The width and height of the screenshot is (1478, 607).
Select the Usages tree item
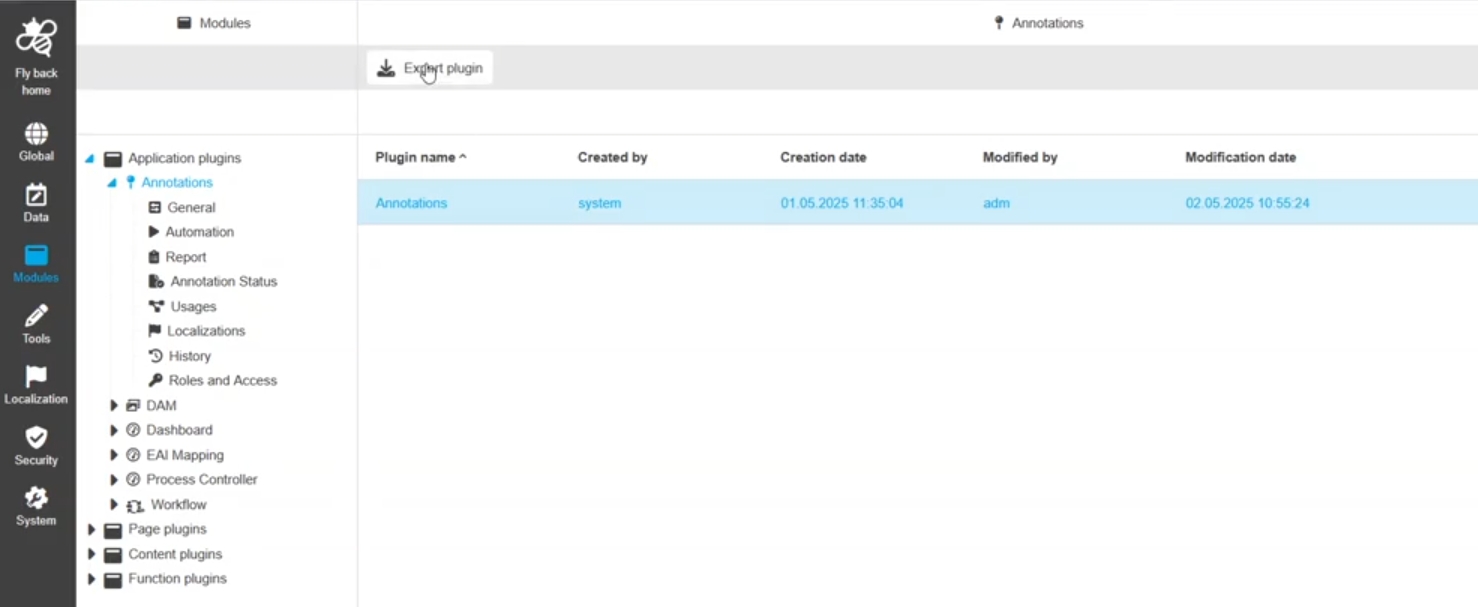click(193, 306)
